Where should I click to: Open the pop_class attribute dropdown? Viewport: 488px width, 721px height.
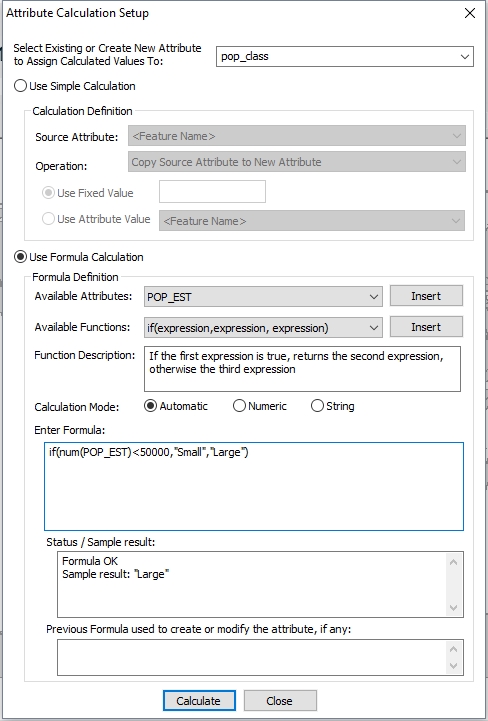(345, 57)
